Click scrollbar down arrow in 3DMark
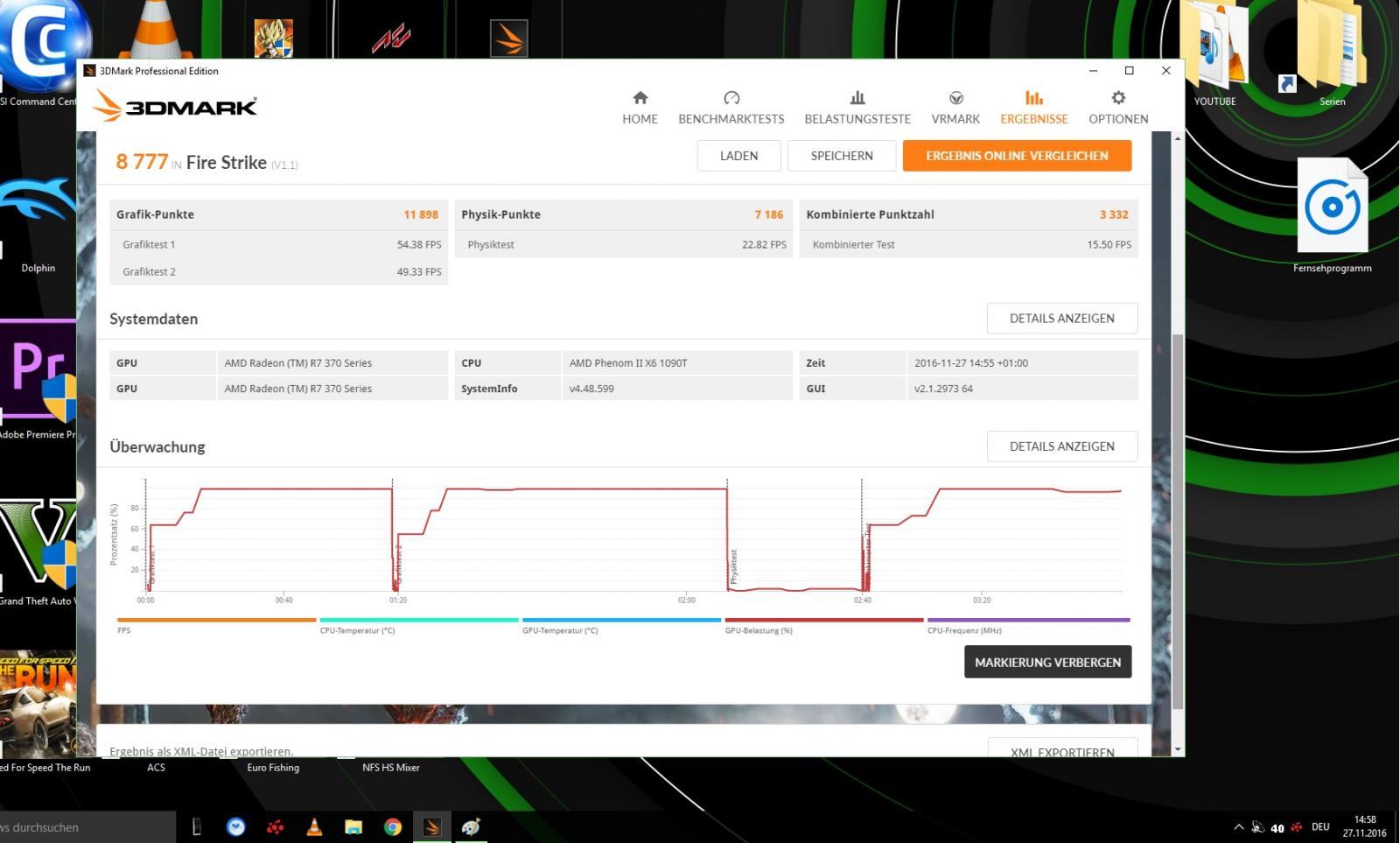The height and width of the screenshot is (843, 1400). [x=1177, y=749]
